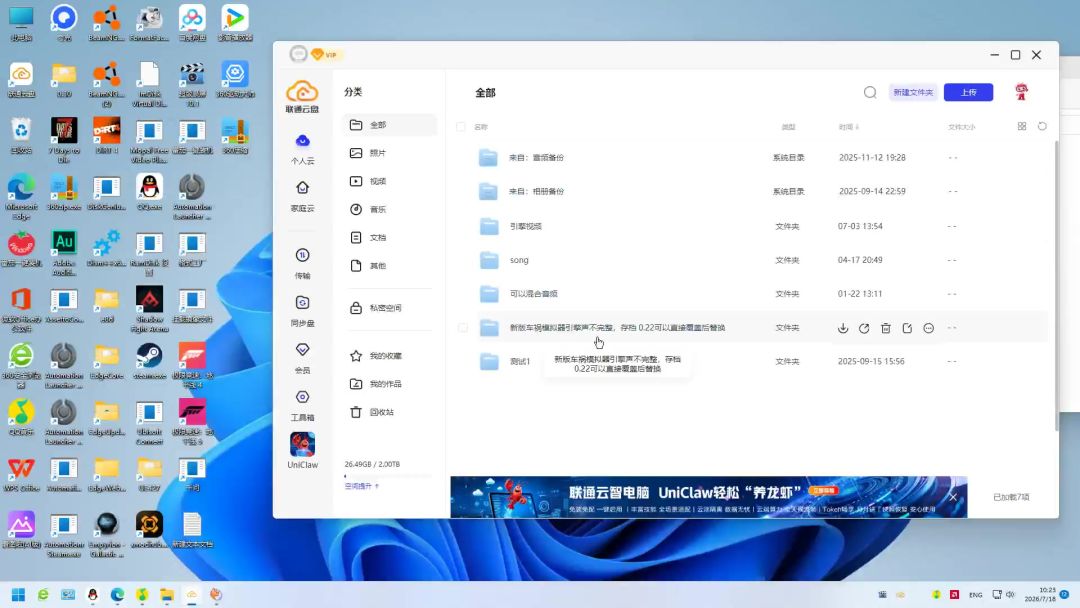Viewport: 1080px width, 608px height.
Task: Click the file list vertical scrollbar
Action: pos(1056,286)
